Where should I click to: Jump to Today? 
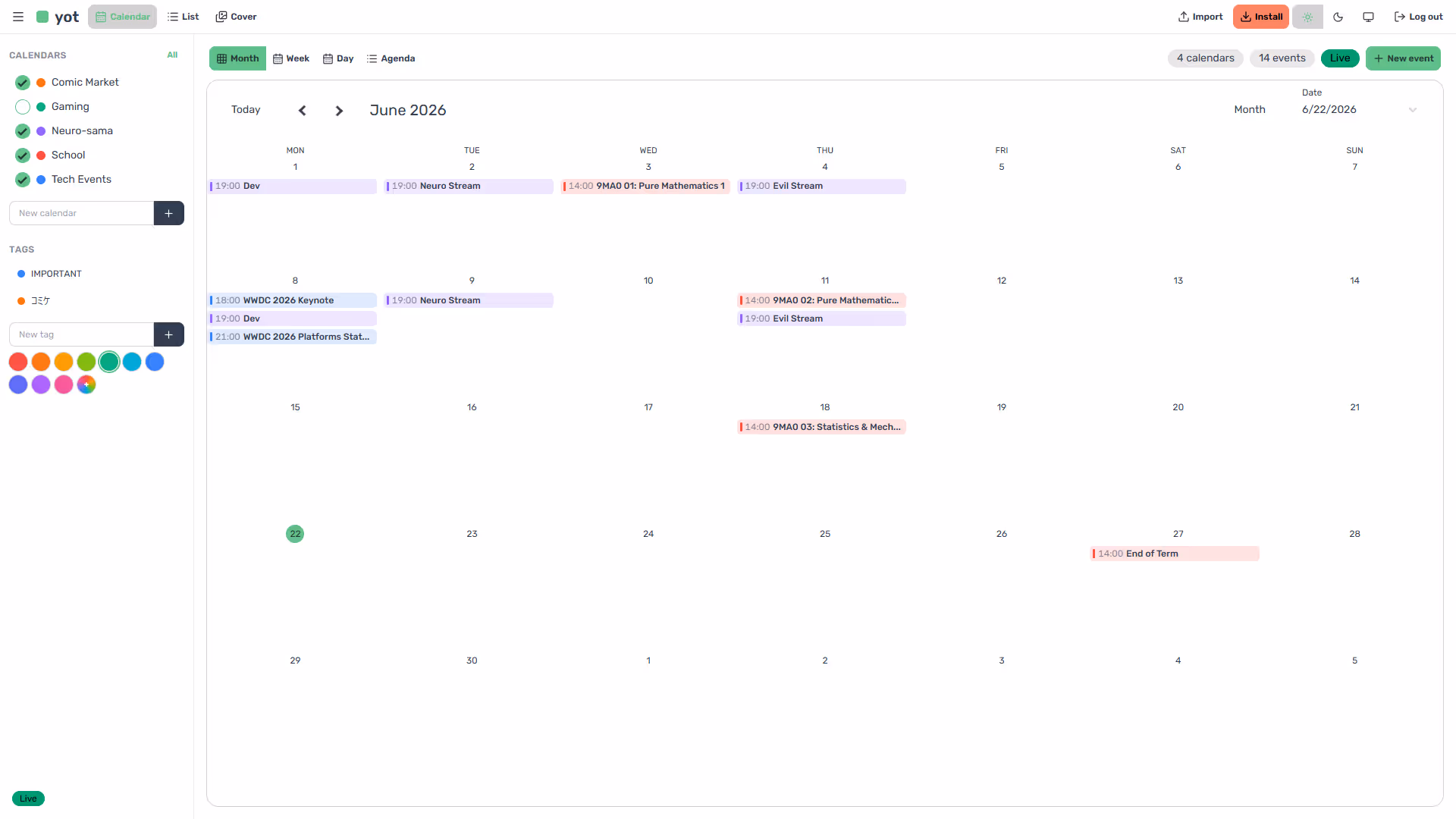246,110
